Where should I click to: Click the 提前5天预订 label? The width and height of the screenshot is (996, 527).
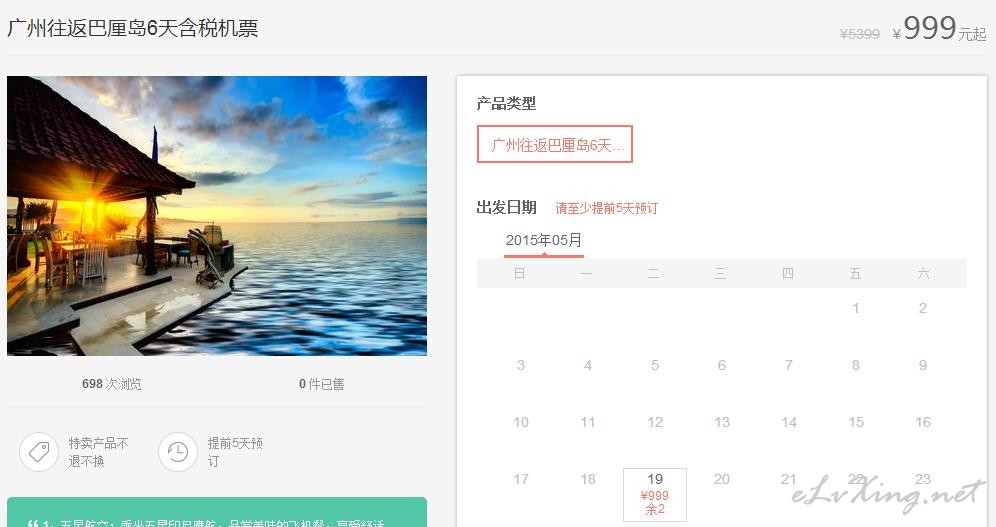pos(235,452)
